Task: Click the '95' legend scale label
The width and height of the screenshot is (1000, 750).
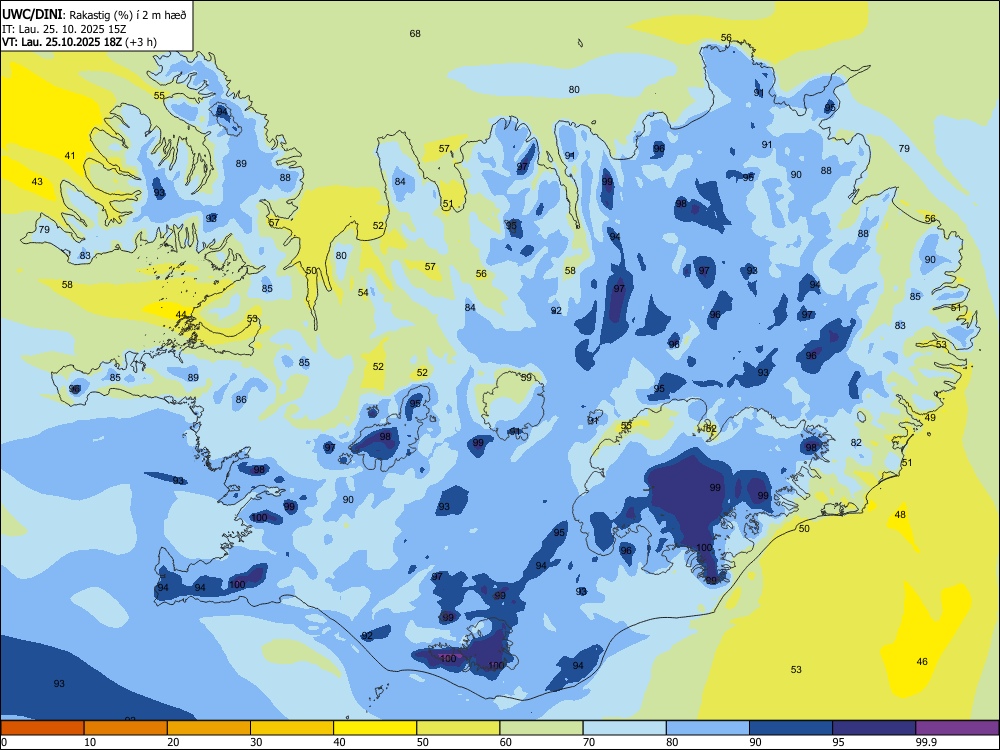Action: 839,742
